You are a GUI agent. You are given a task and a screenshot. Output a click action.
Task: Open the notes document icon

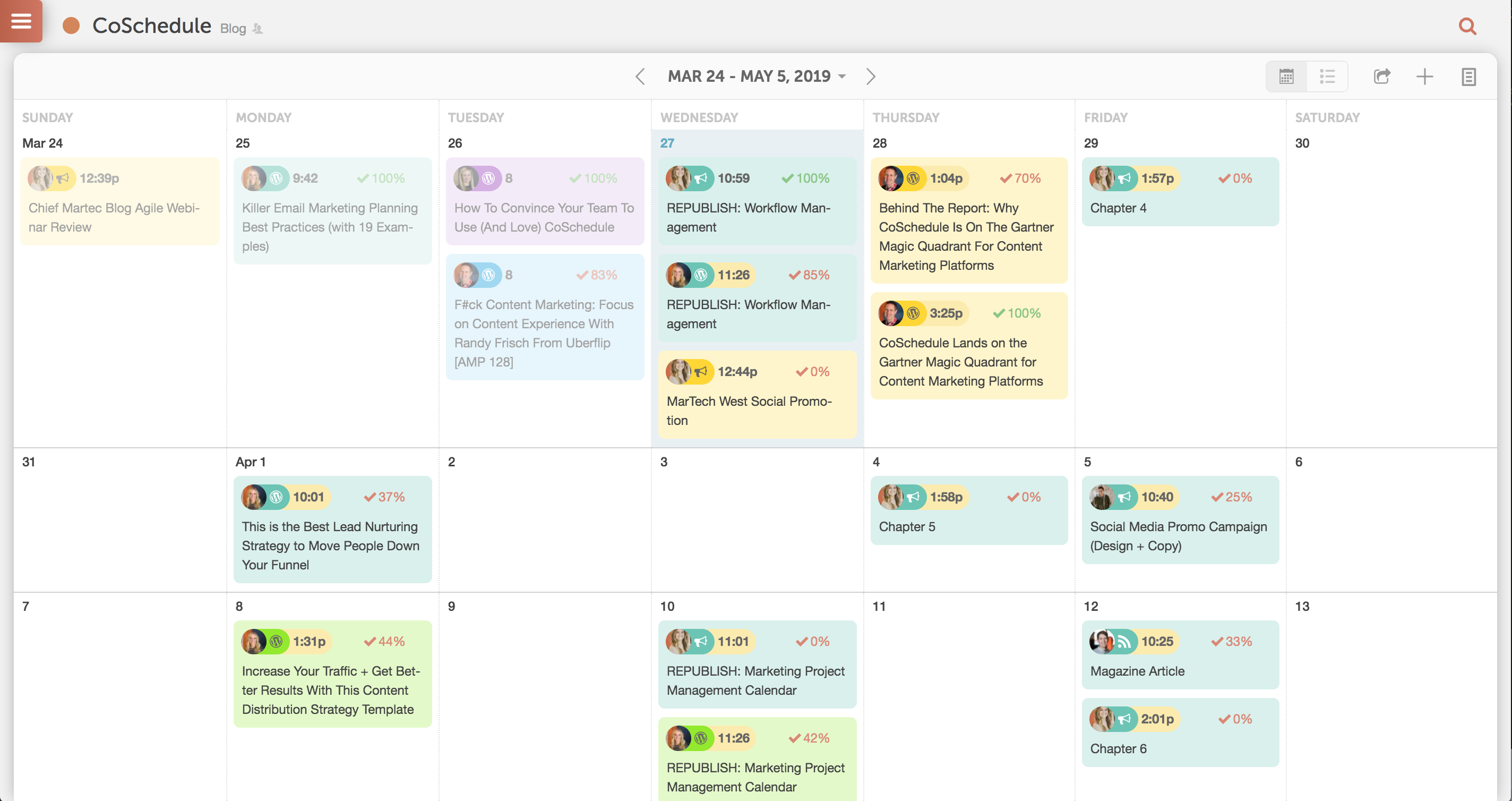tap(1468, 76)
